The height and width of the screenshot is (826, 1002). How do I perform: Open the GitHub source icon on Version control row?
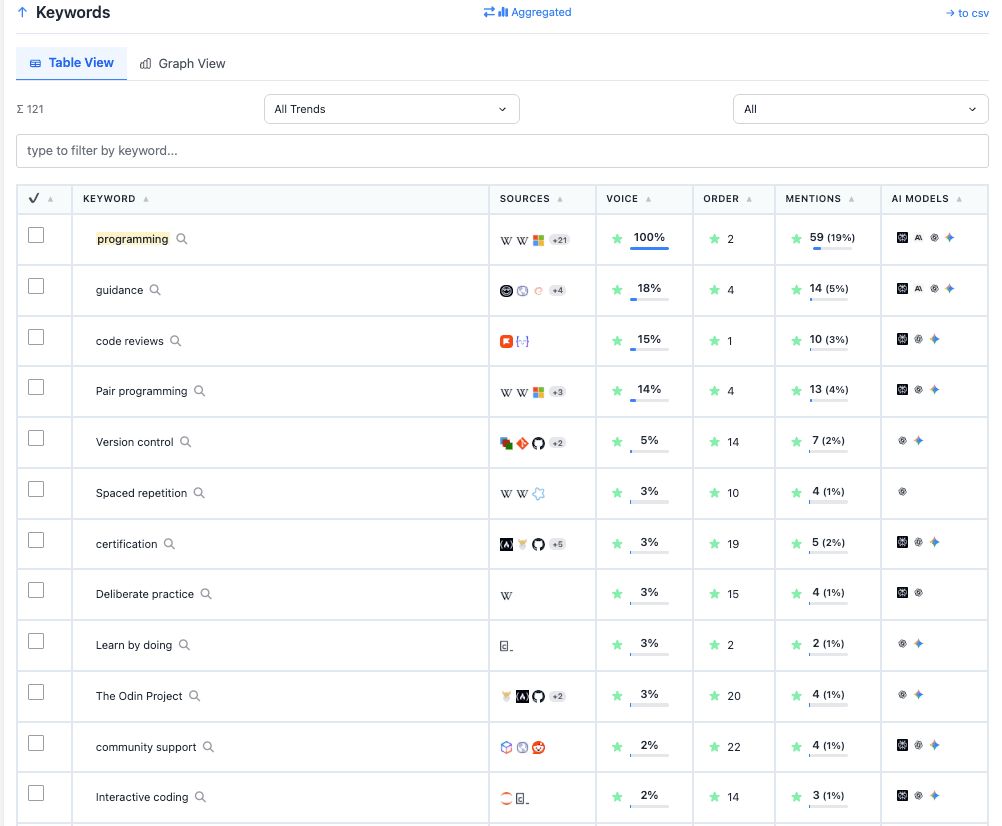pos(538,441)
